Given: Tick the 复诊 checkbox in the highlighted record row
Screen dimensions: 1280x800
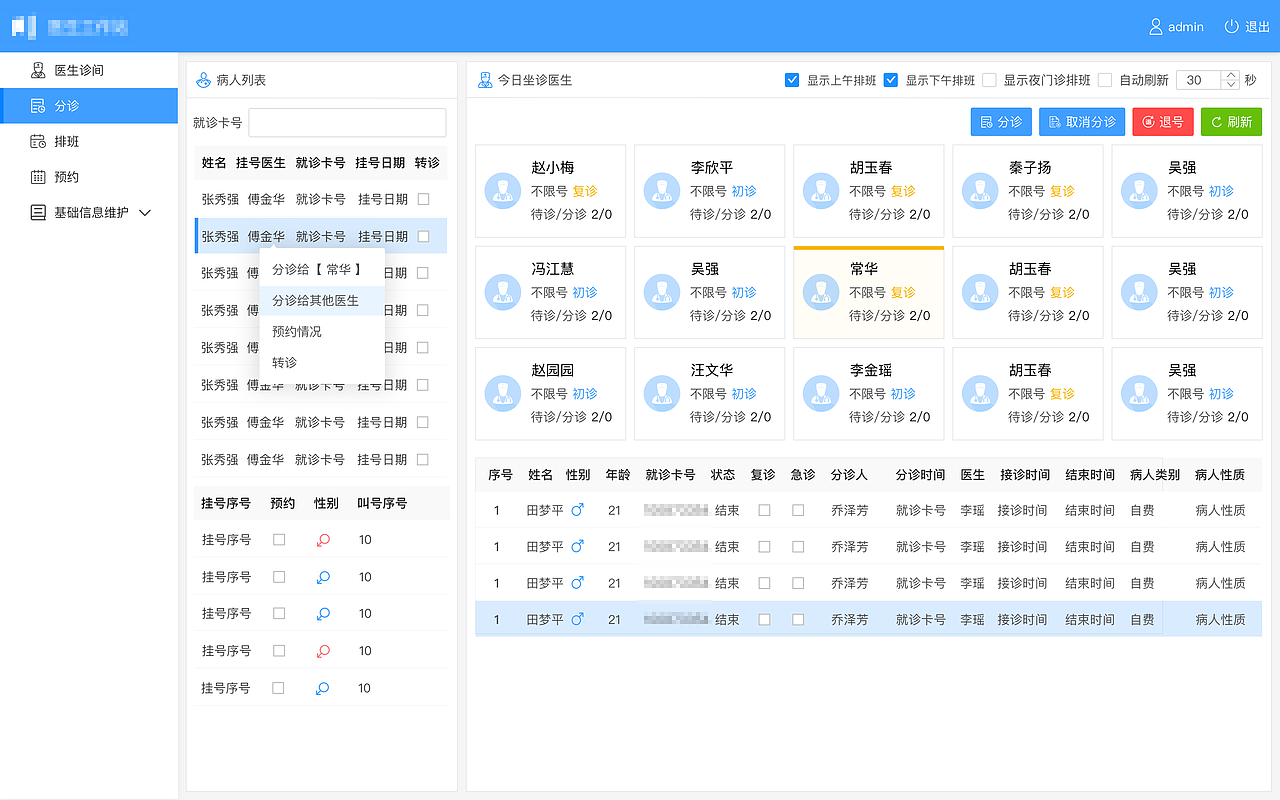Looking at the screenshot, I should coord(764,619).
